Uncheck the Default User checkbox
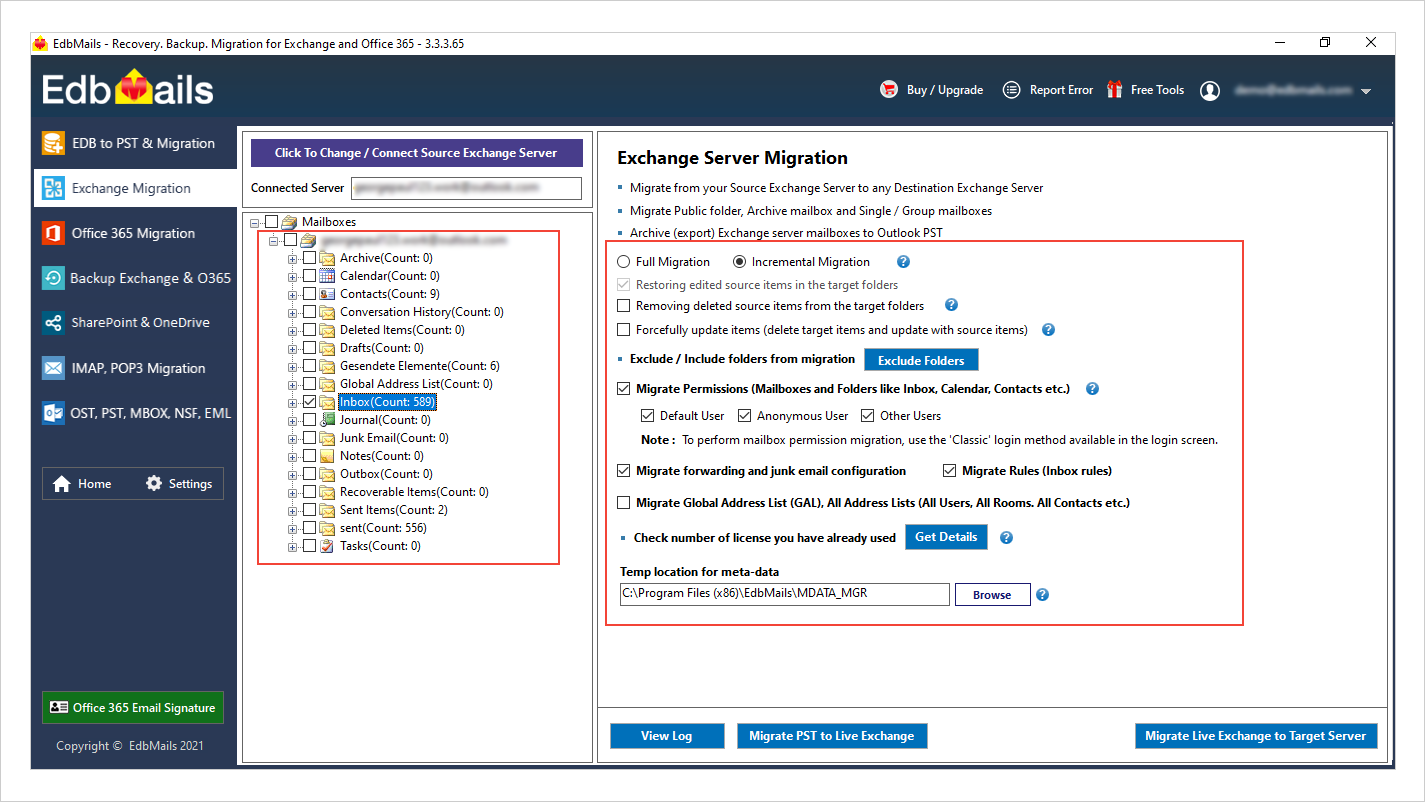Image resolution: width=1425 pixels, height=802 pixels. pos(647,415)
